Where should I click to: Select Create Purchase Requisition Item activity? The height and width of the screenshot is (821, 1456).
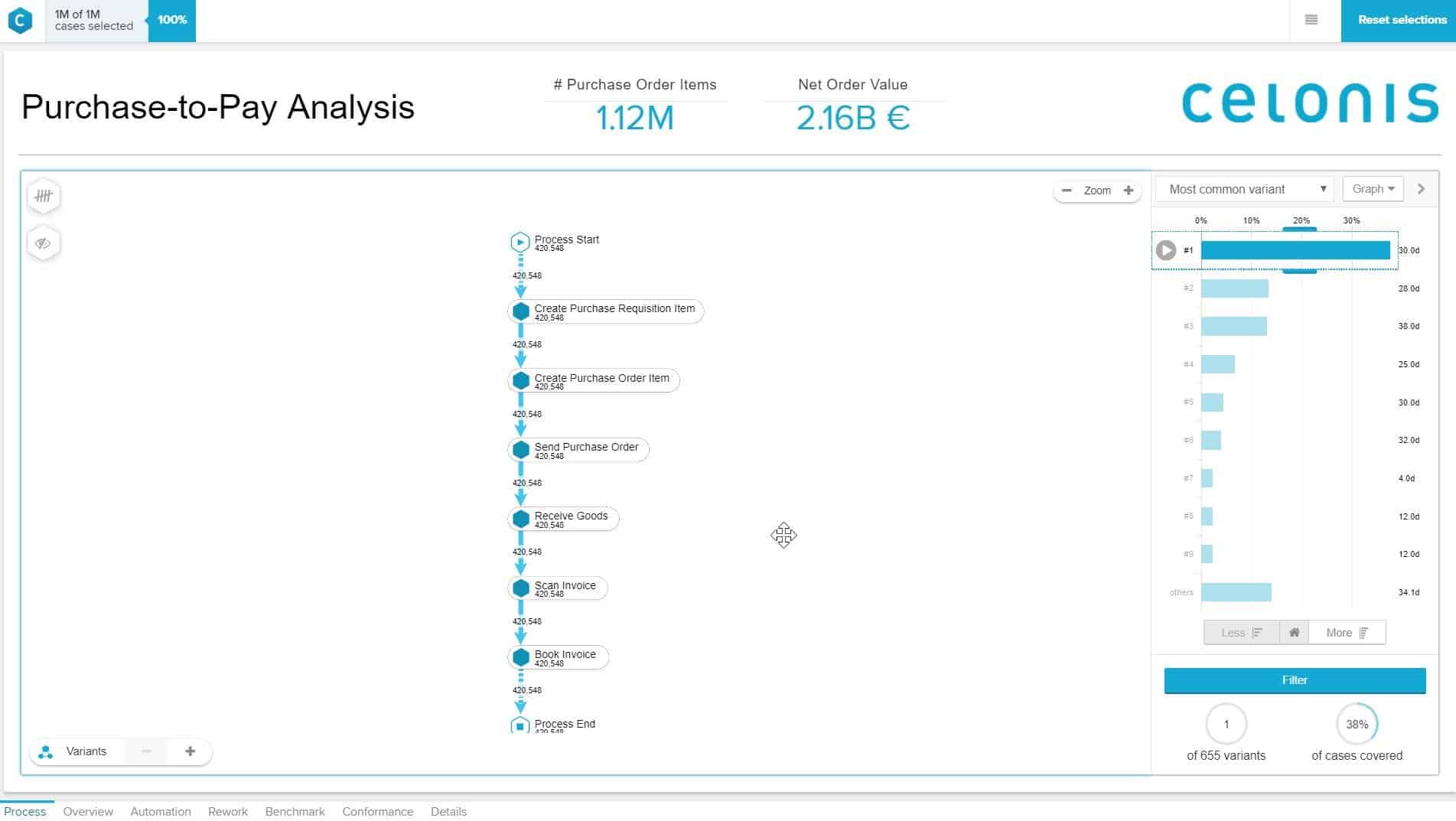point(606,311)
